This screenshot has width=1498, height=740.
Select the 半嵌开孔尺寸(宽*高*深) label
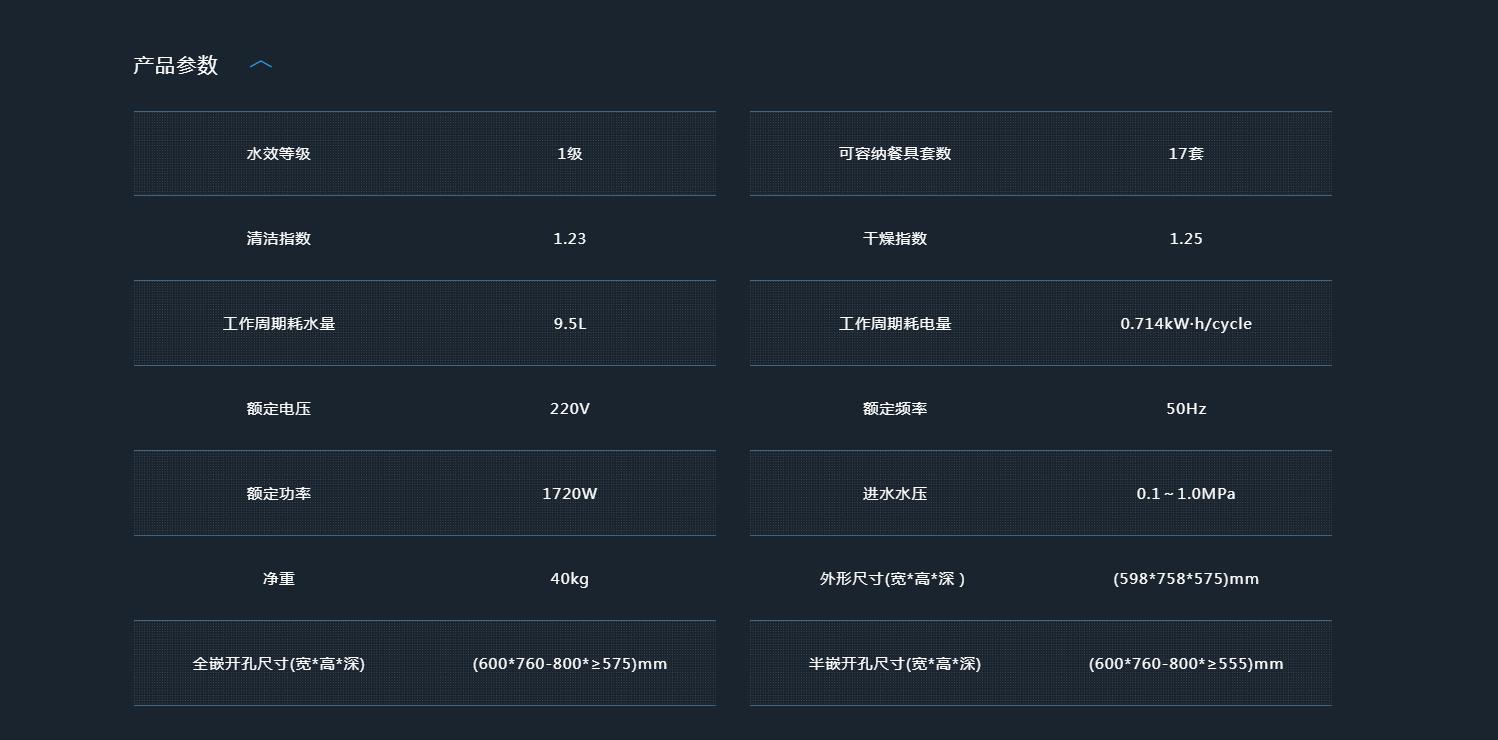pos(895,664)
